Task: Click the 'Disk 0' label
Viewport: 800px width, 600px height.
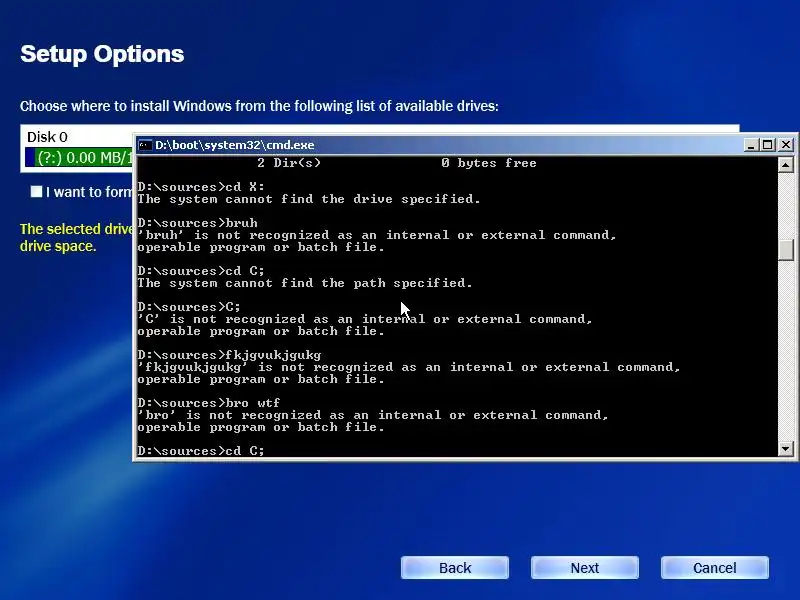Action: tap(47, 137)
